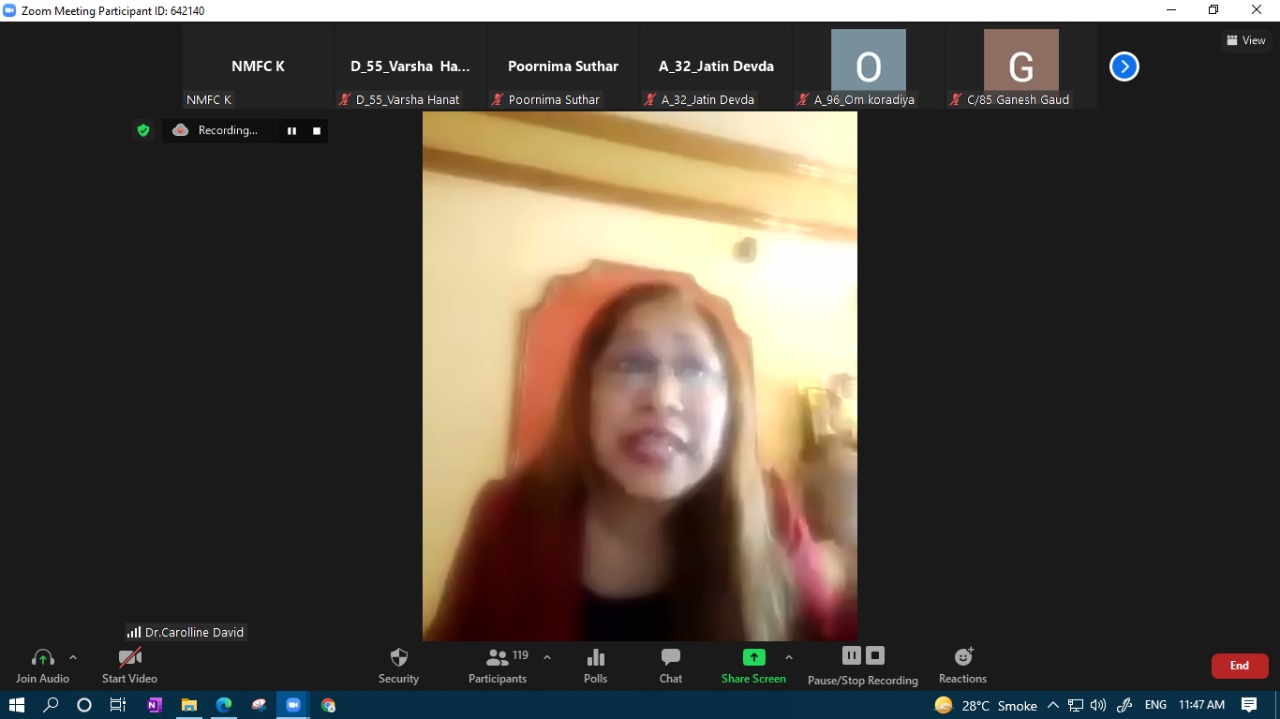Open the Polls panel

coord(595,665)
